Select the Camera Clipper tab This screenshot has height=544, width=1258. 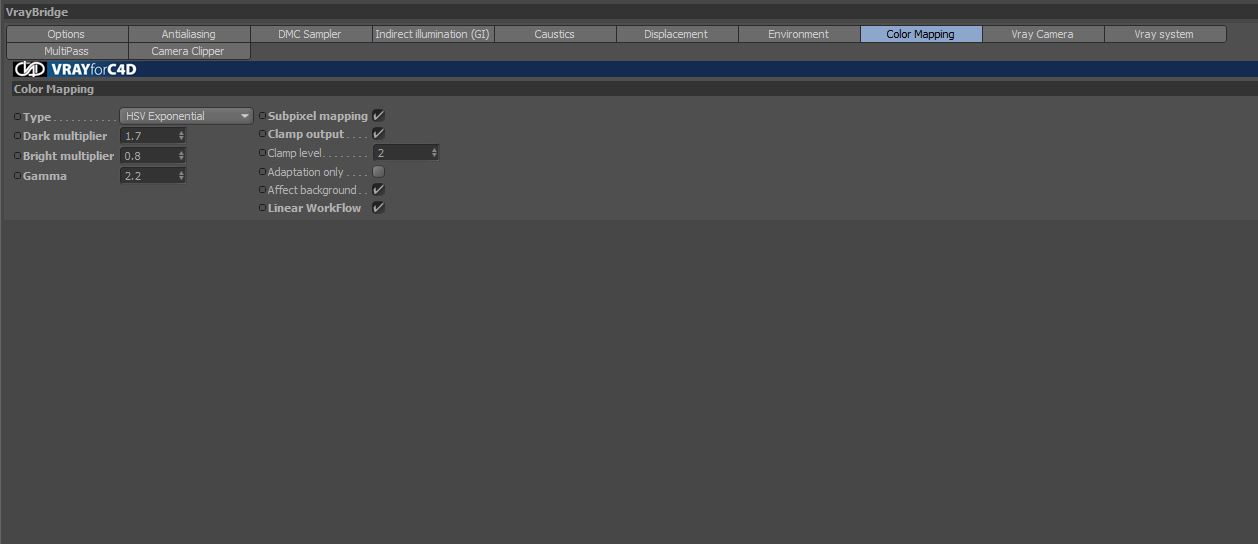(189, 51)
